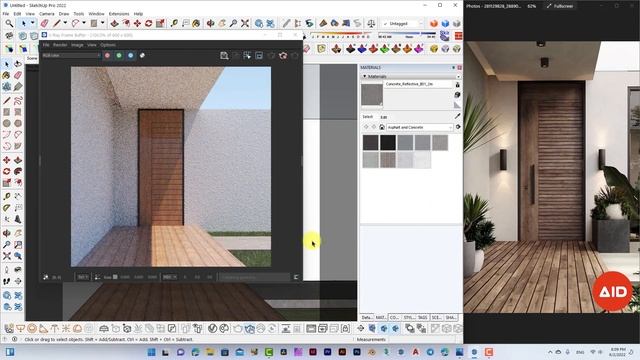The width and height of the screenshot is (640, 360).
Task: Open the Camera menu in SketchUp
Action: [x=47, y=14]
